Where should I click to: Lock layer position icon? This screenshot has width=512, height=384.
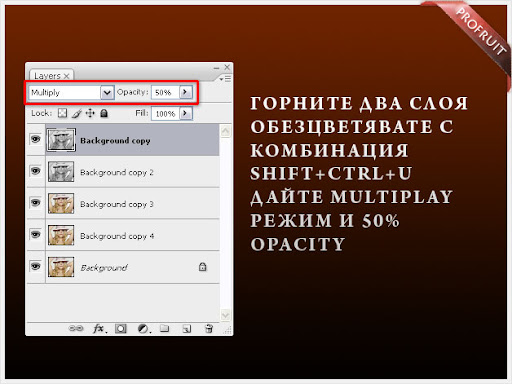click(90, 113)
